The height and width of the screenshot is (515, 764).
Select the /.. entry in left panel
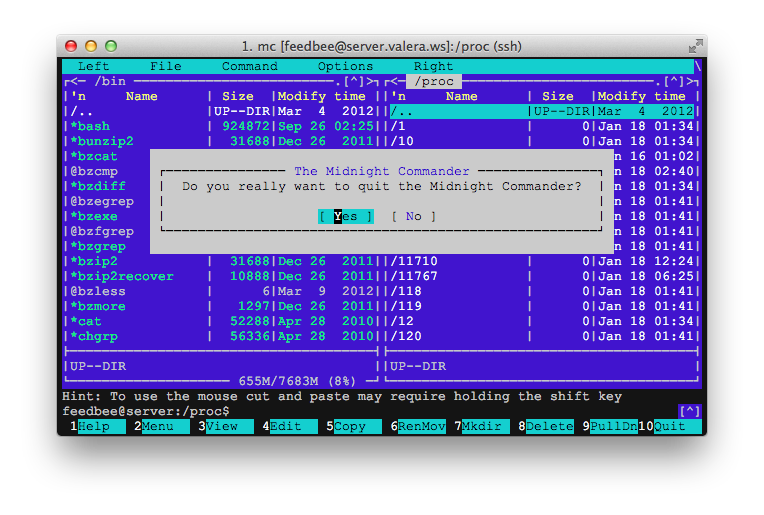click(x=221, y=111)
